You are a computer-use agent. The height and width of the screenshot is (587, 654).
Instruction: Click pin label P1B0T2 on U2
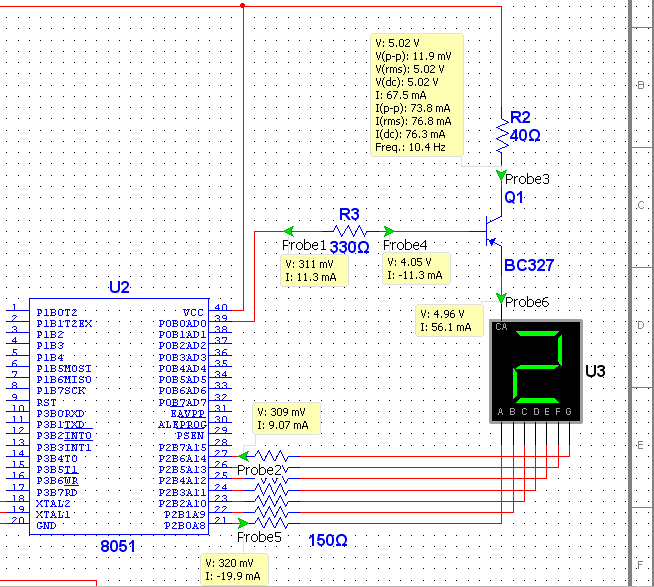[x=57, y=312]
